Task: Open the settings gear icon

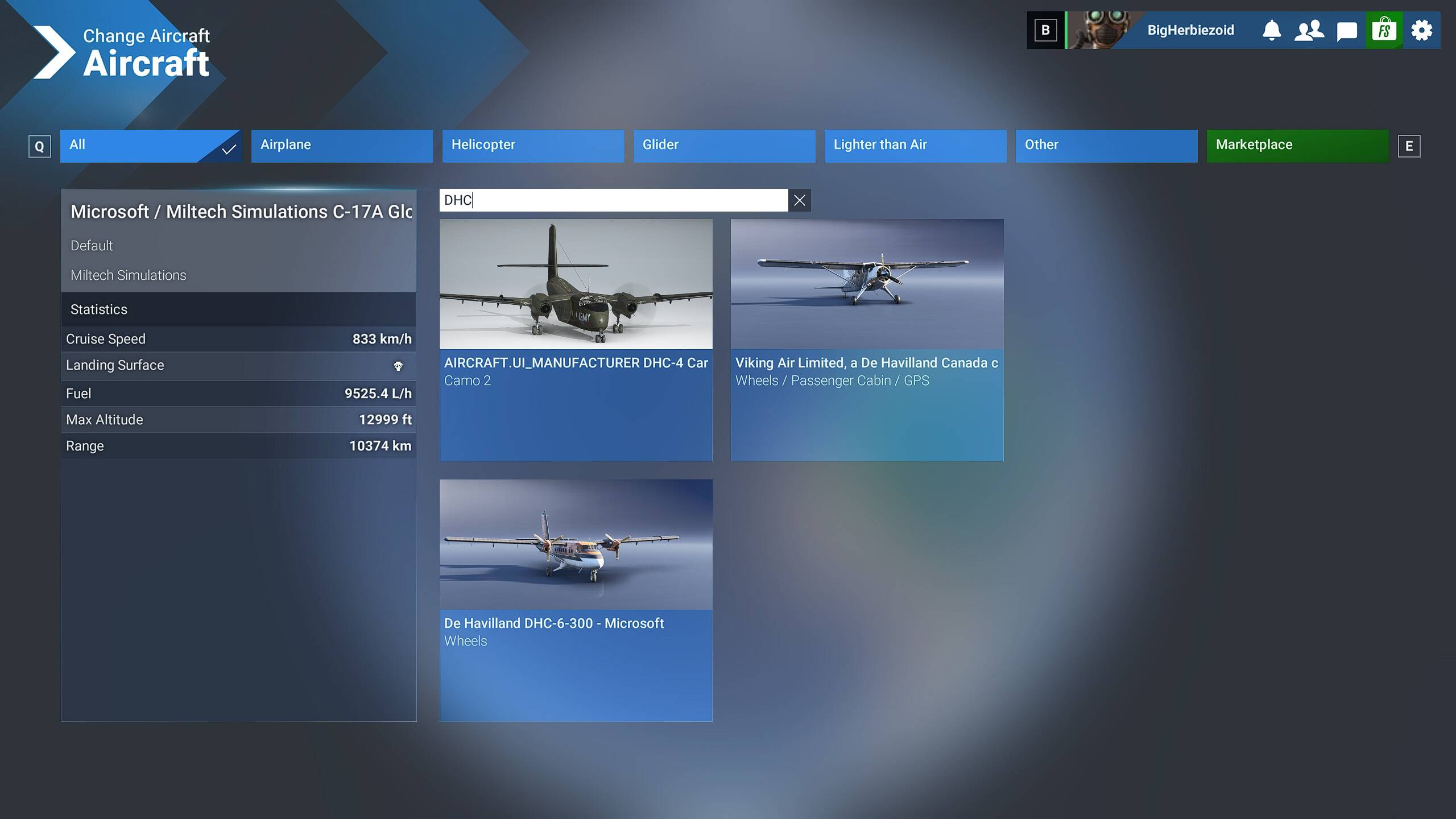Action: [x=1421, y=30]
